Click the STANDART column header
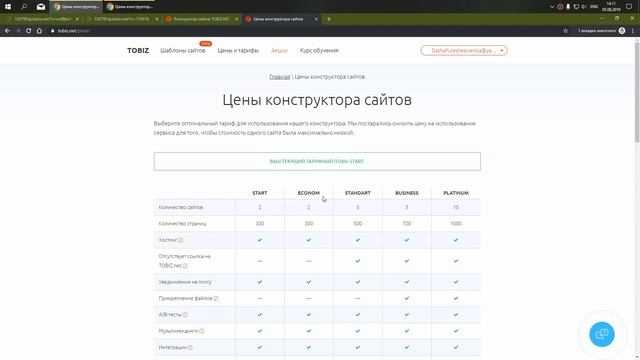Screen dimensions: 640x360 358,193
